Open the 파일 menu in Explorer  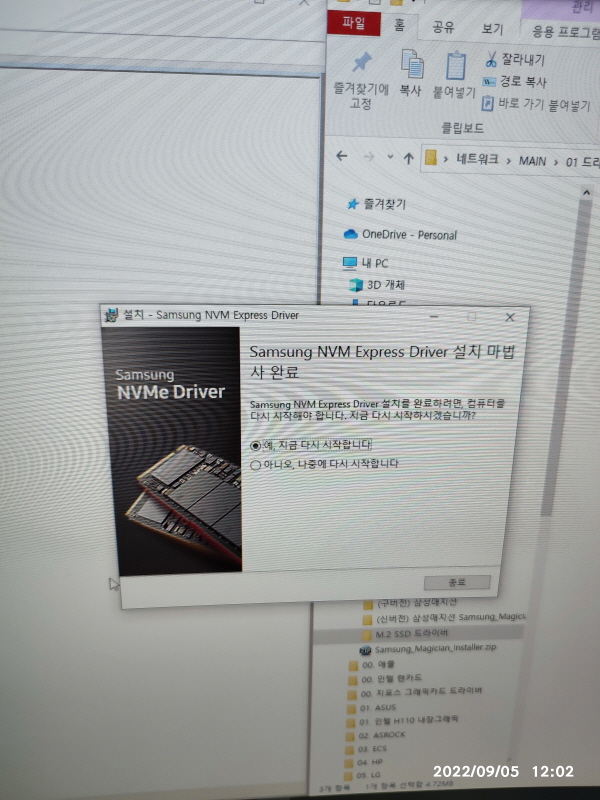(x=354, y=23)
